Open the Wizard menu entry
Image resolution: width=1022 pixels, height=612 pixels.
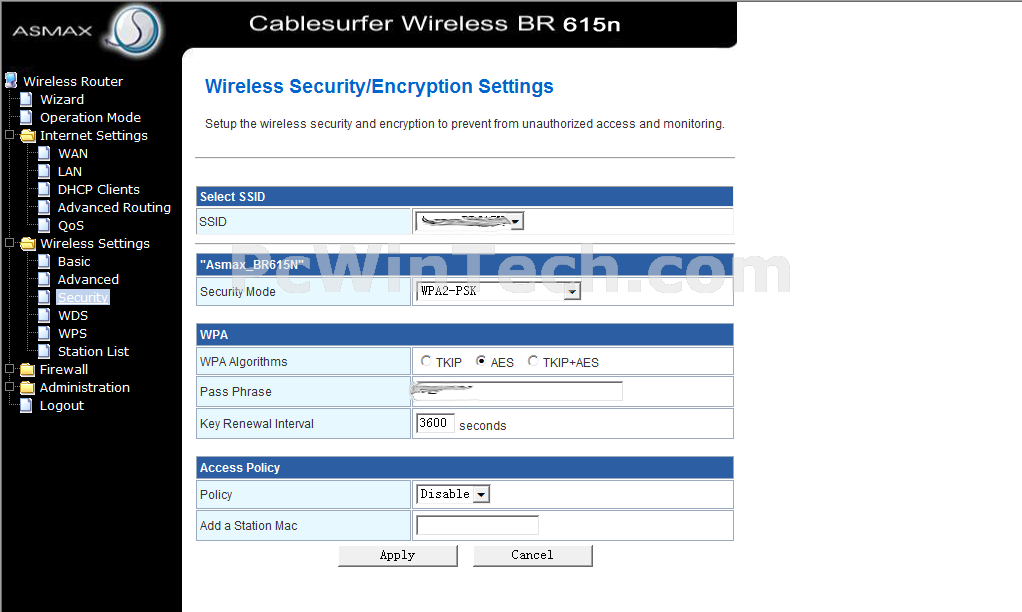[62, 100]
